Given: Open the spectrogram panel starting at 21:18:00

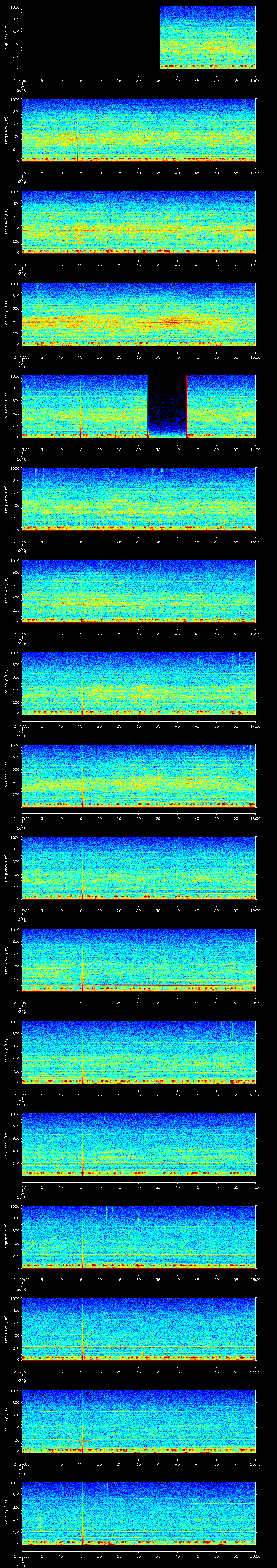Looking at the screenshot, I should tap(138, 868).
